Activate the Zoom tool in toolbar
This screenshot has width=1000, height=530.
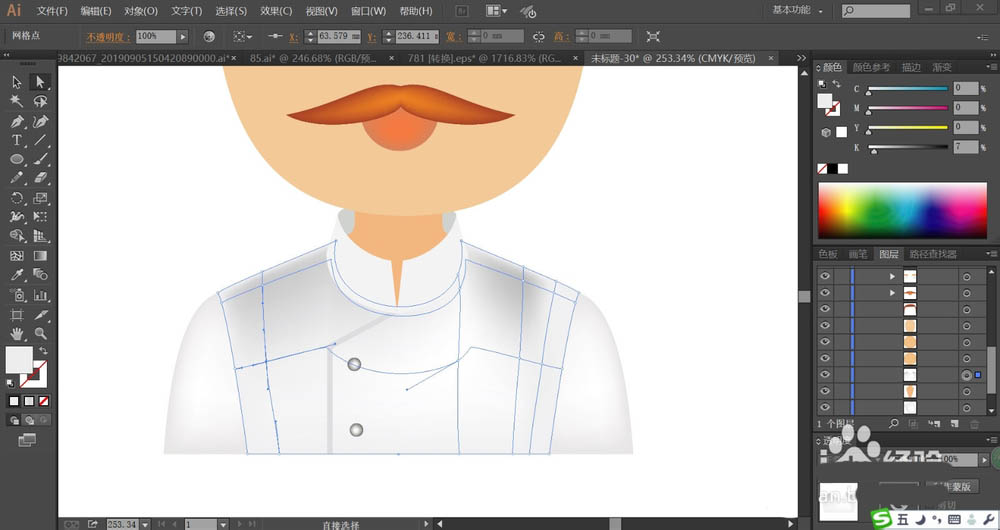pyautogui.click(x=40, y=333)
